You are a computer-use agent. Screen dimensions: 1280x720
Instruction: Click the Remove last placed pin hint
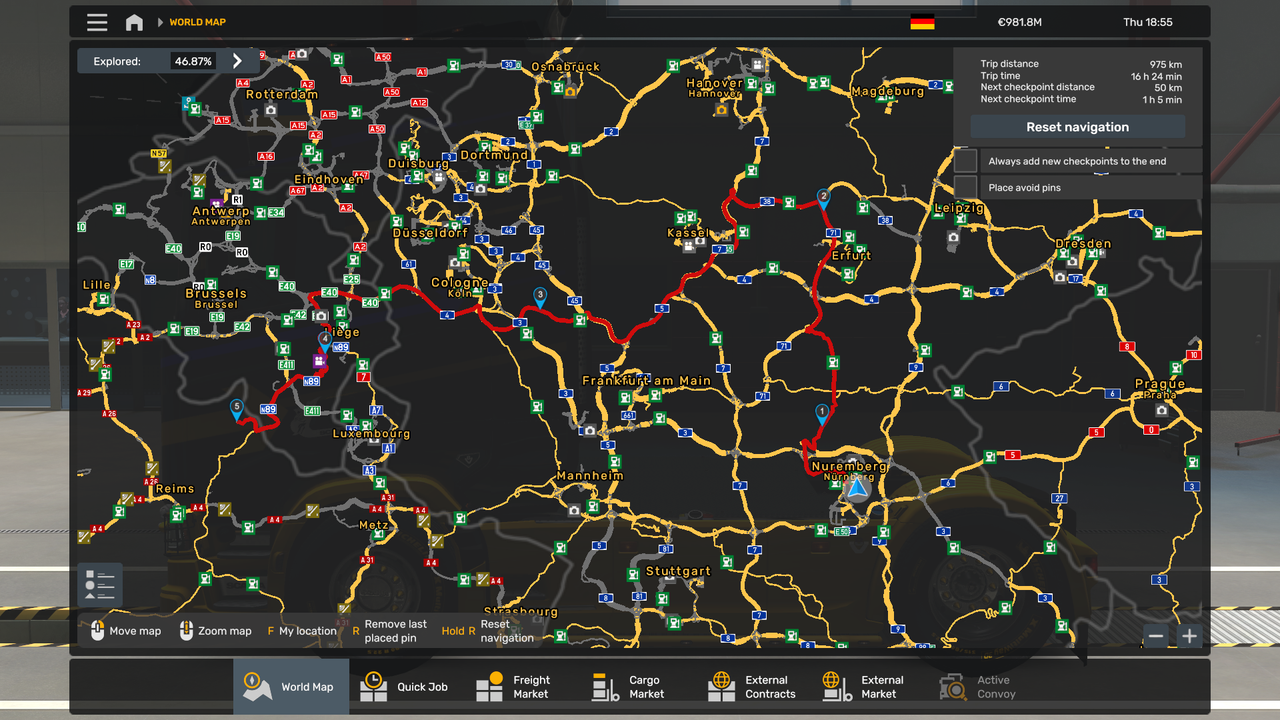point(390,631)
